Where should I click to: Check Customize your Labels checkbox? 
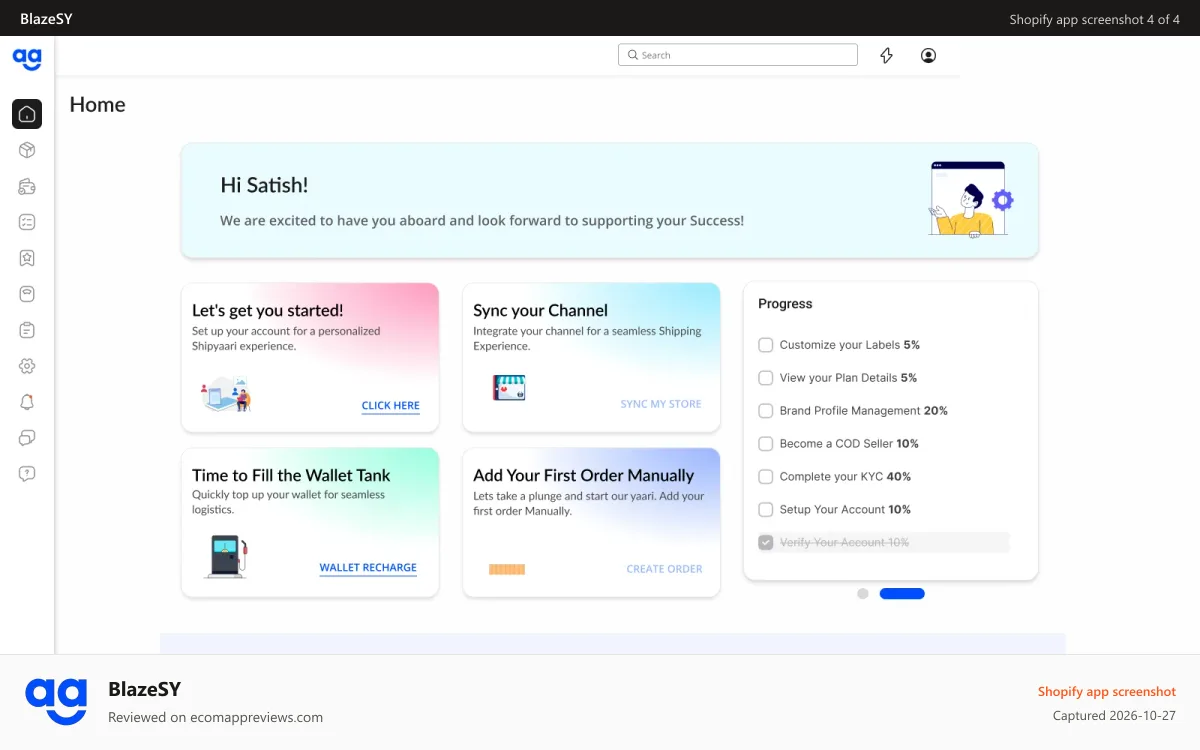pos(766,345)
